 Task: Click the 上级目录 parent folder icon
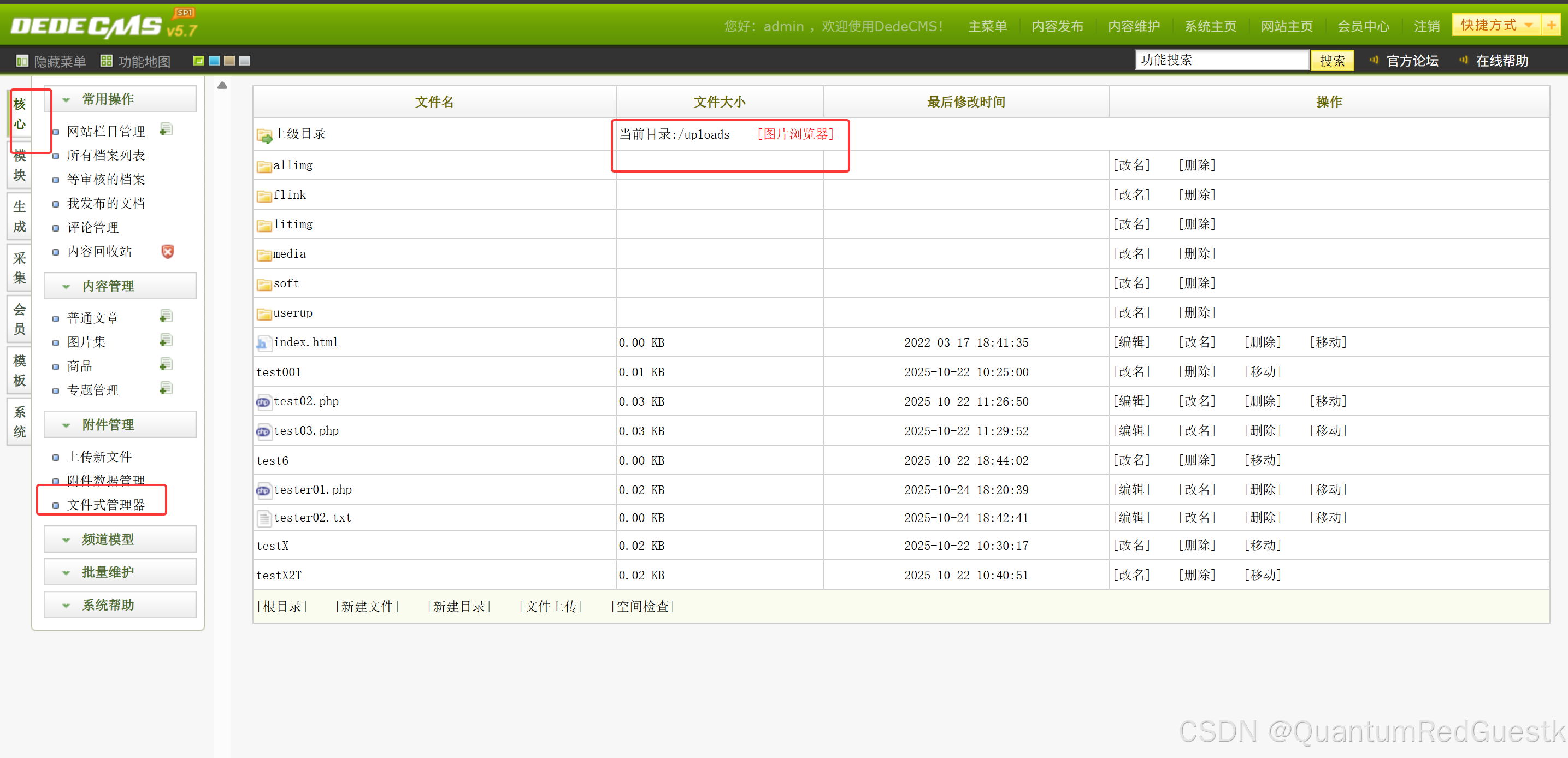264,135
